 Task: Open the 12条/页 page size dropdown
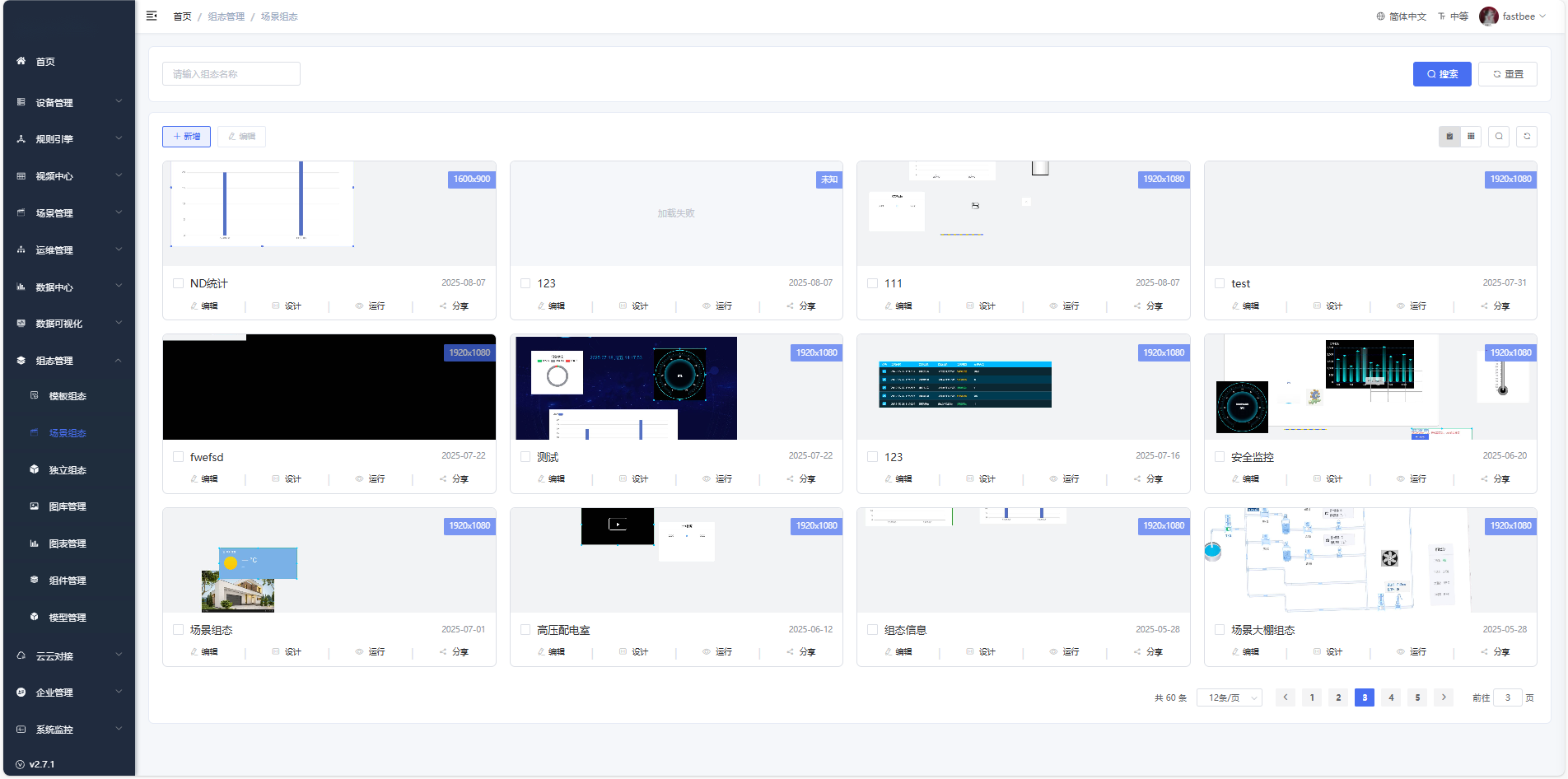1229,697
